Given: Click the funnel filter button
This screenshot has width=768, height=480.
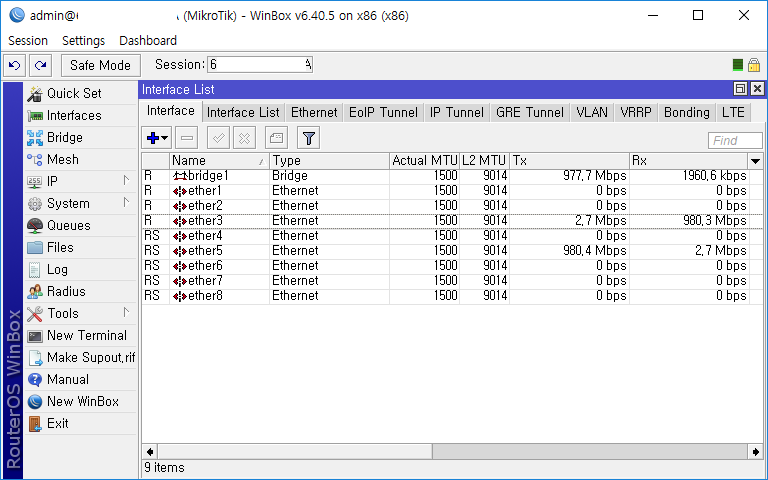Looking at the screenshot, I should pos(309,139).
